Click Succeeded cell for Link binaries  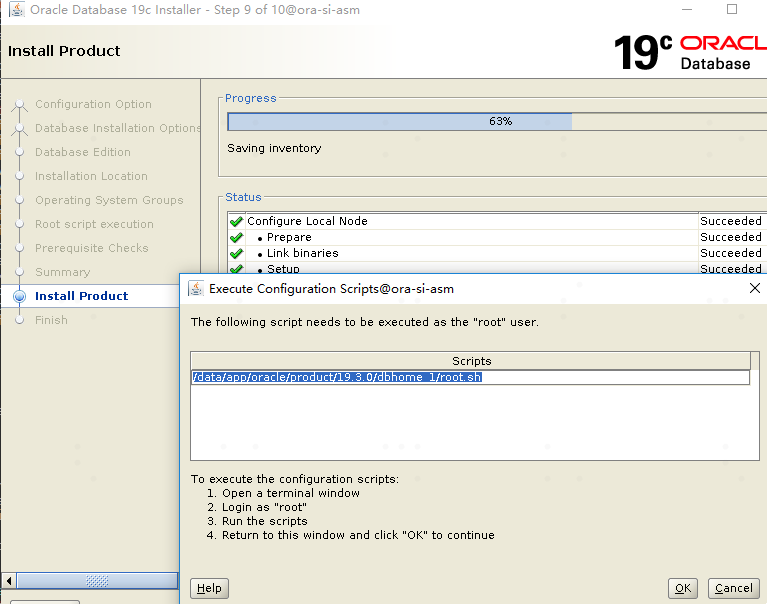tap(731, 253)
